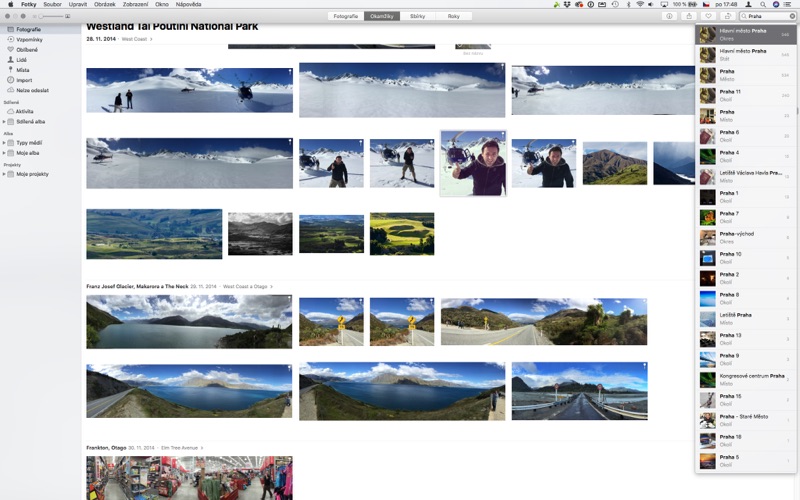
Task: Expand the Sdílená alba group
Action: click(4, 121)
